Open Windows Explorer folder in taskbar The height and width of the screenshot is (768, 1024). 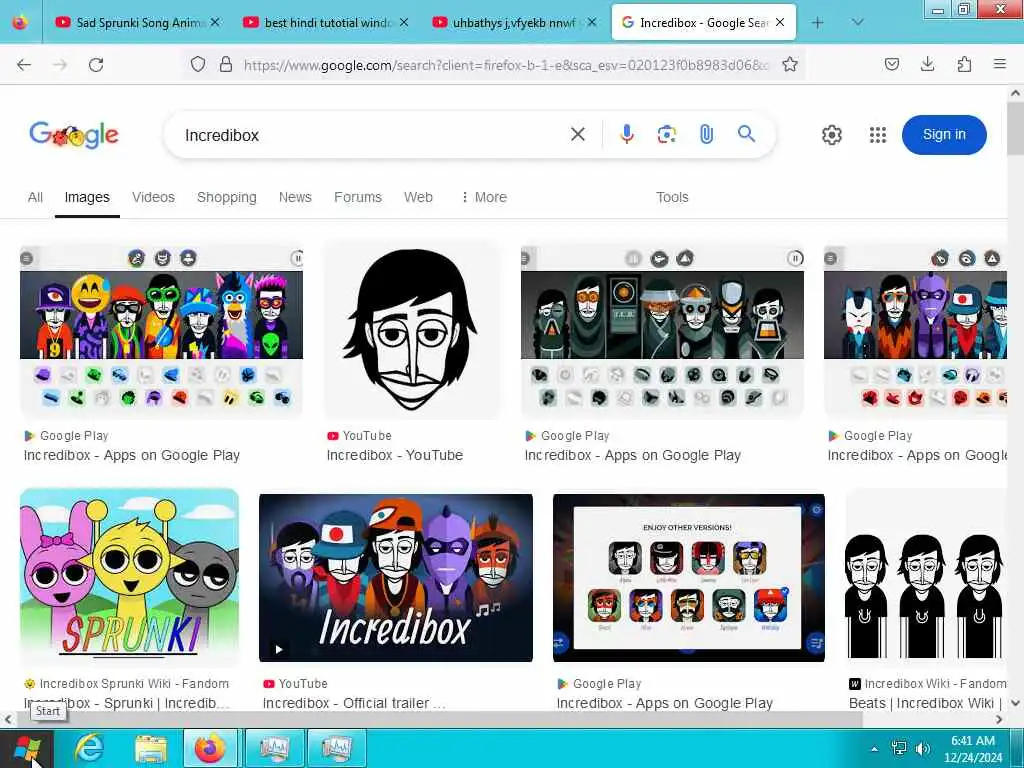pos(151,748)
